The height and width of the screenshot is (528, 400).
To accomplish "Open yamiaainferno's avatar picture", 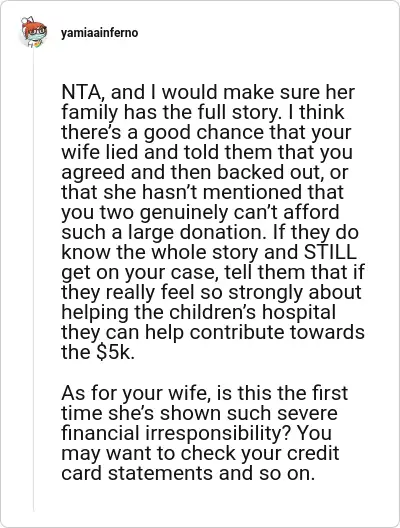I will (x=33, y=33).
